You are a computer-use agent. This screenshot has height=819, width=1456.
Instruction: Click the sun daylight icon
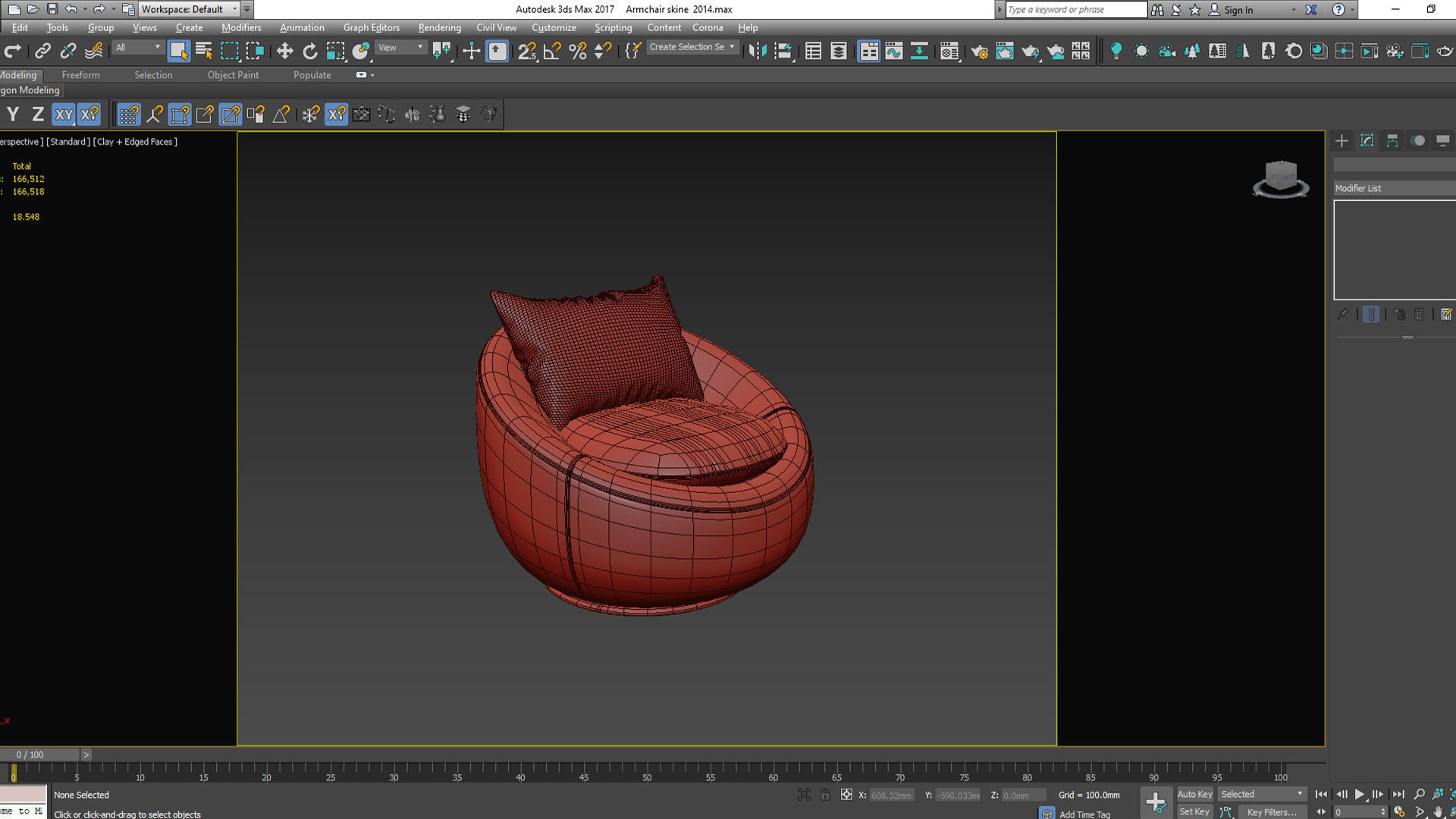point(1141,51)
